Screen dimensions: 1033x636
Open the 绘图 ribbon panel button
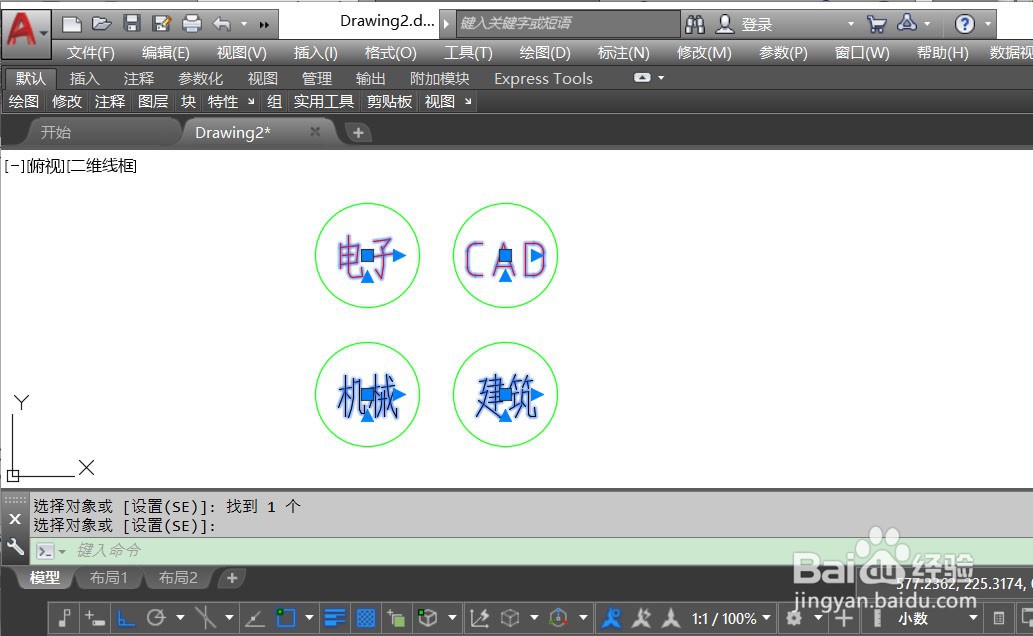point(24,101)
